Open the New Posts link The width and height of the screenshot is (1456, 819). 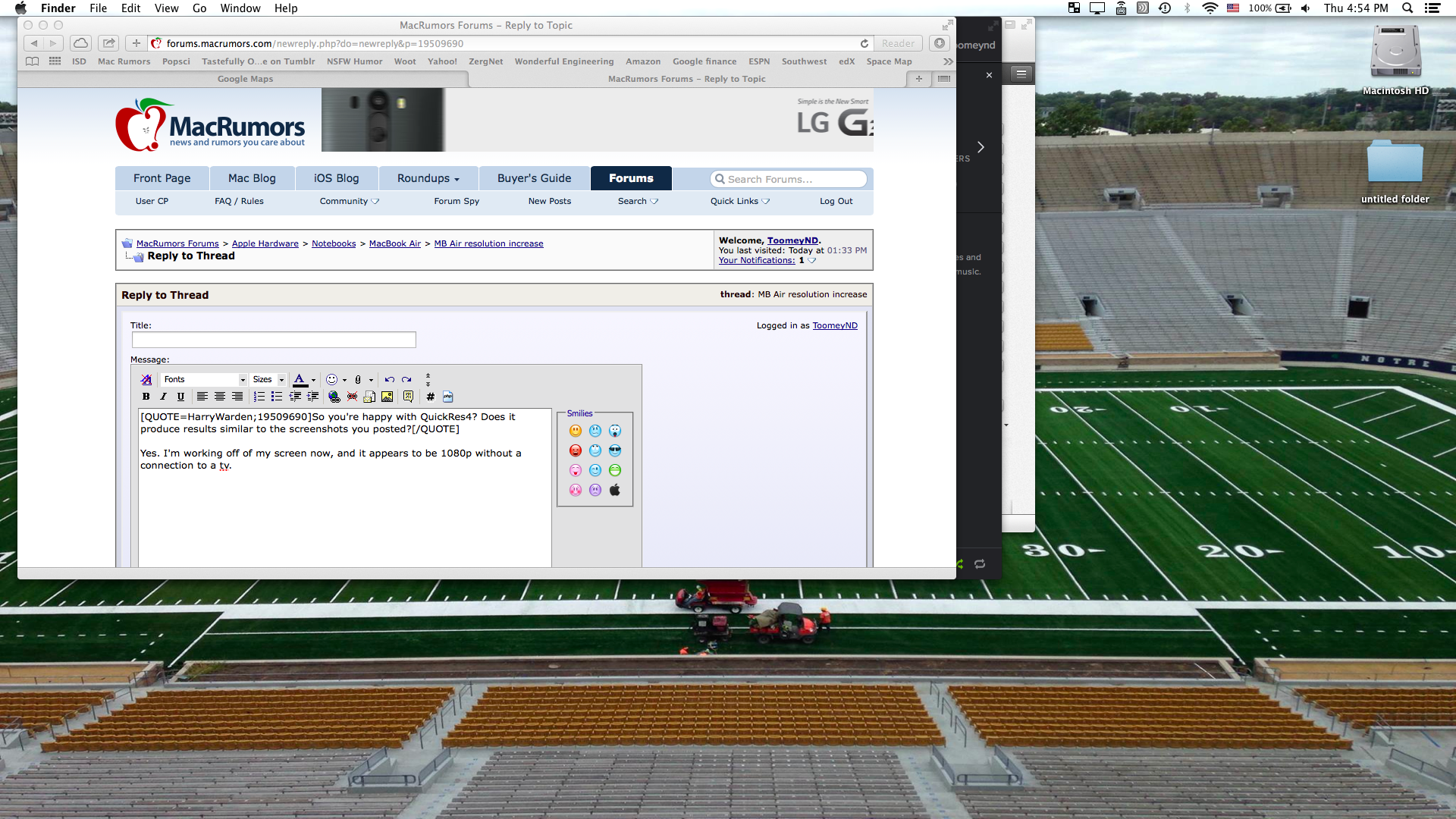550,201
